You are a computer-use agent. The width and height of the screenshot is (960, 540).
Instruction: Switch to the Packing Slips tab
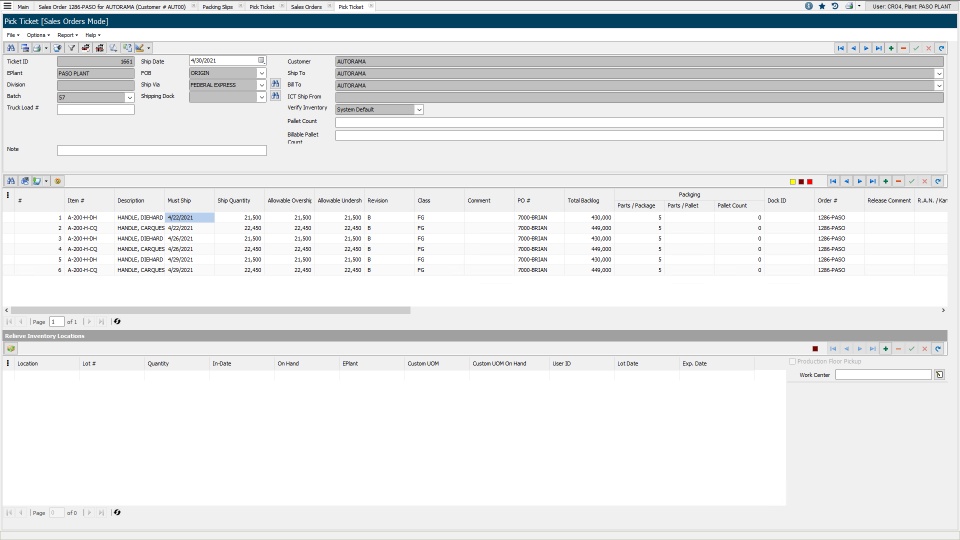tap(217, 7)
